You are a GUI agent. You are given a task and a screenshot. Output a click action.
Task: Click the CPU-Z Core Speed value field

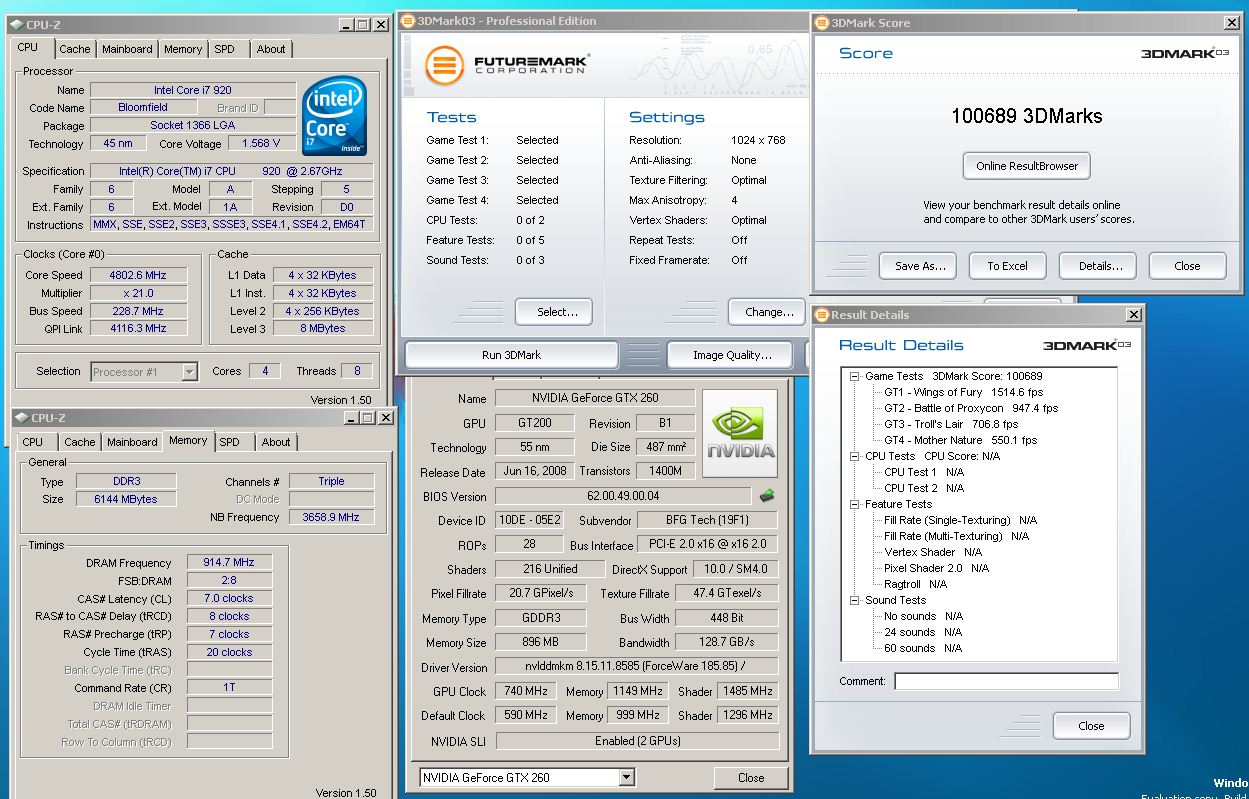[x=138, y=275]
